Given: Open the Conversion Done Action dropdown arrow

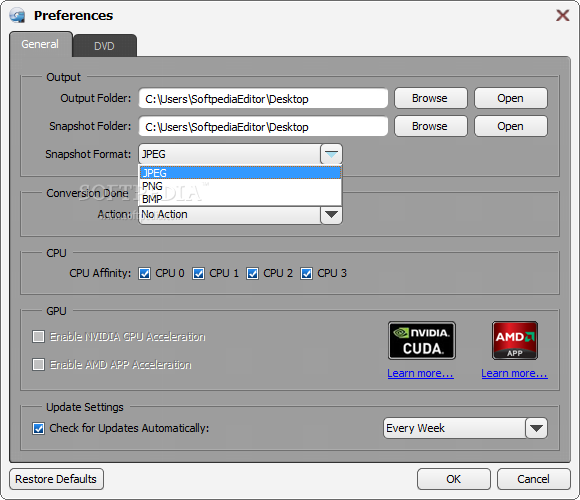Looking at the screenshot, I should coord(331,214).
